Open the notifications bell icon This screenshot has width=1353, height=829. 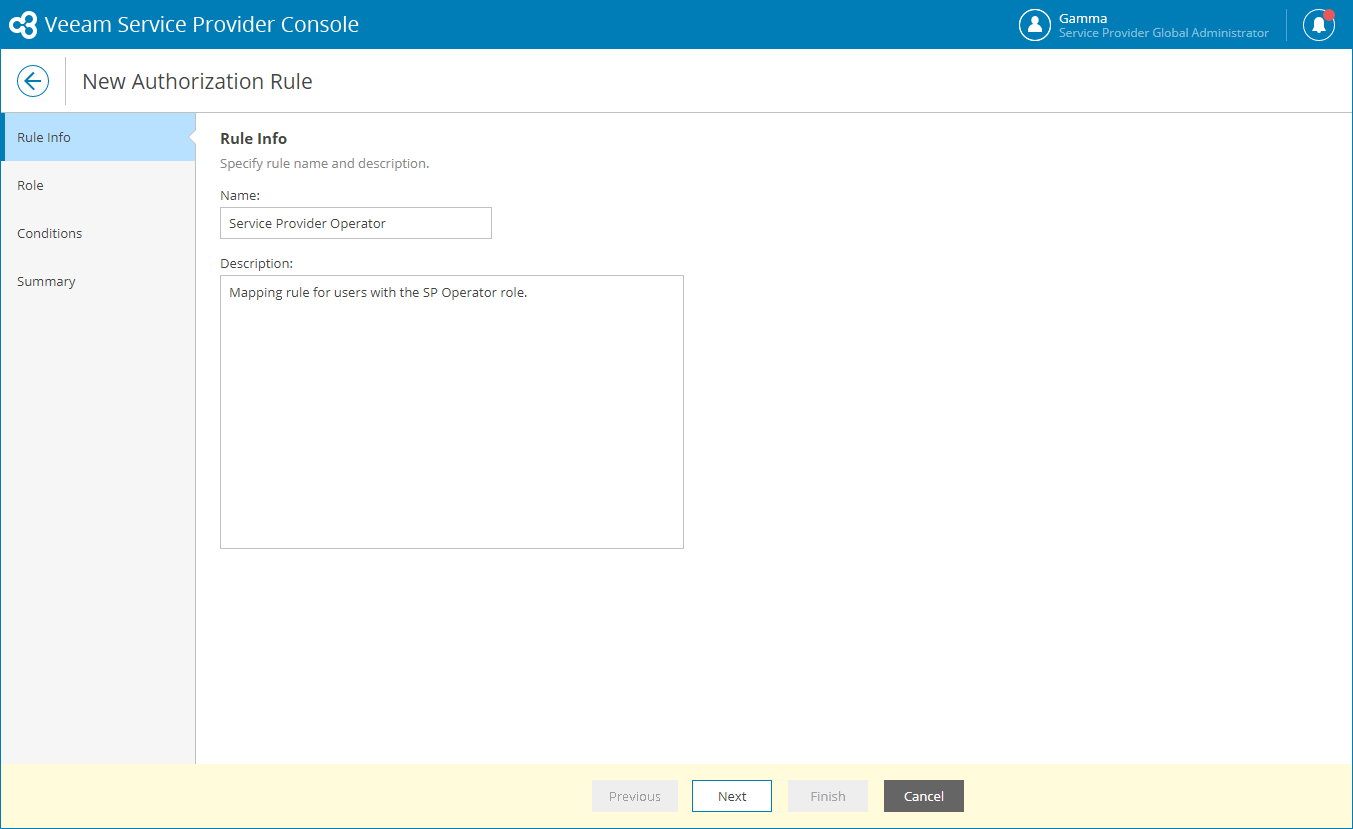point(1319,25)
